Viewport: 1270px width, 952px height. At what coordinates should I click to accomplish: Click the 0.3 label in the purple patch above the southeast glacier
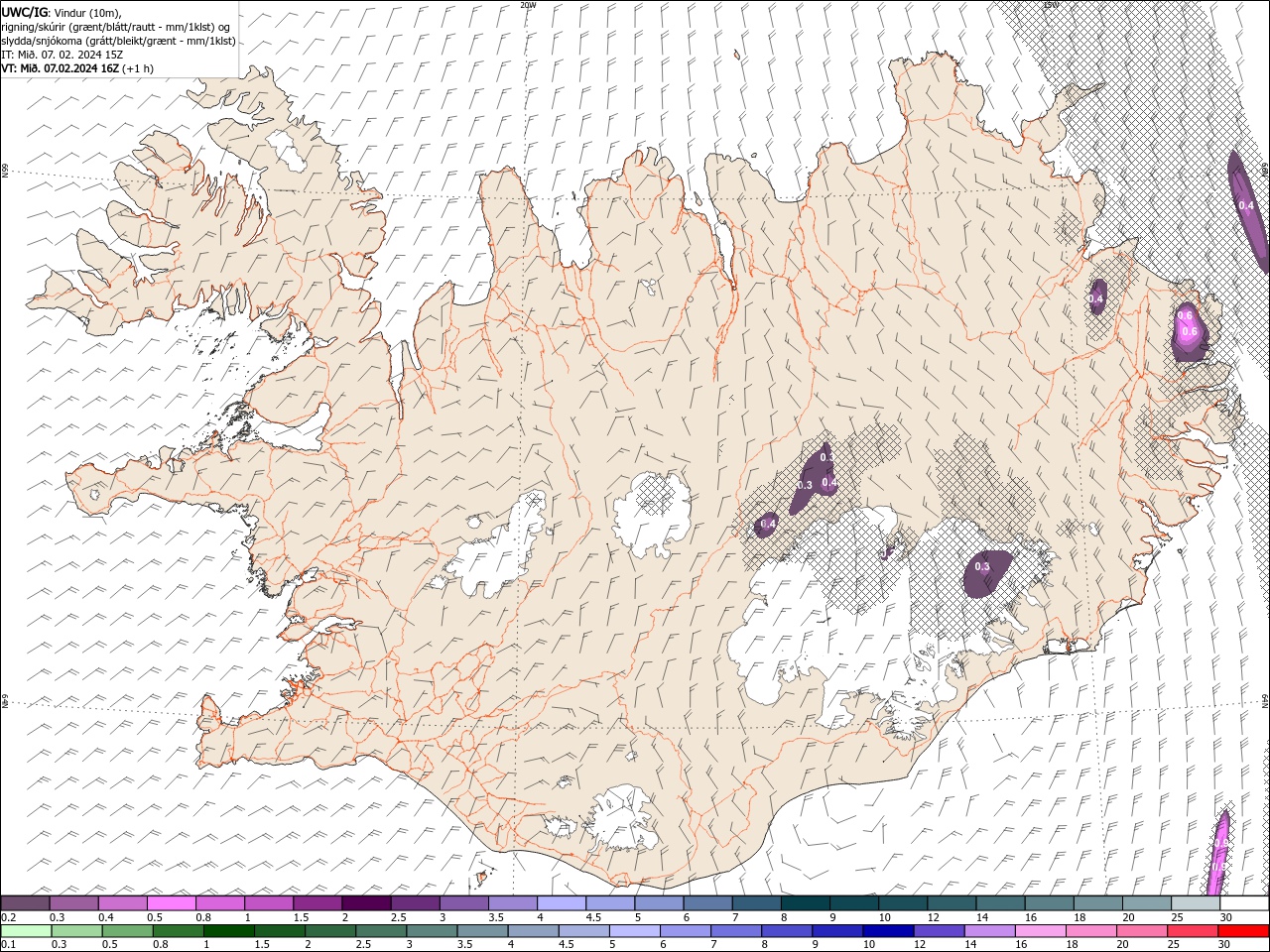tap(982, 567)
